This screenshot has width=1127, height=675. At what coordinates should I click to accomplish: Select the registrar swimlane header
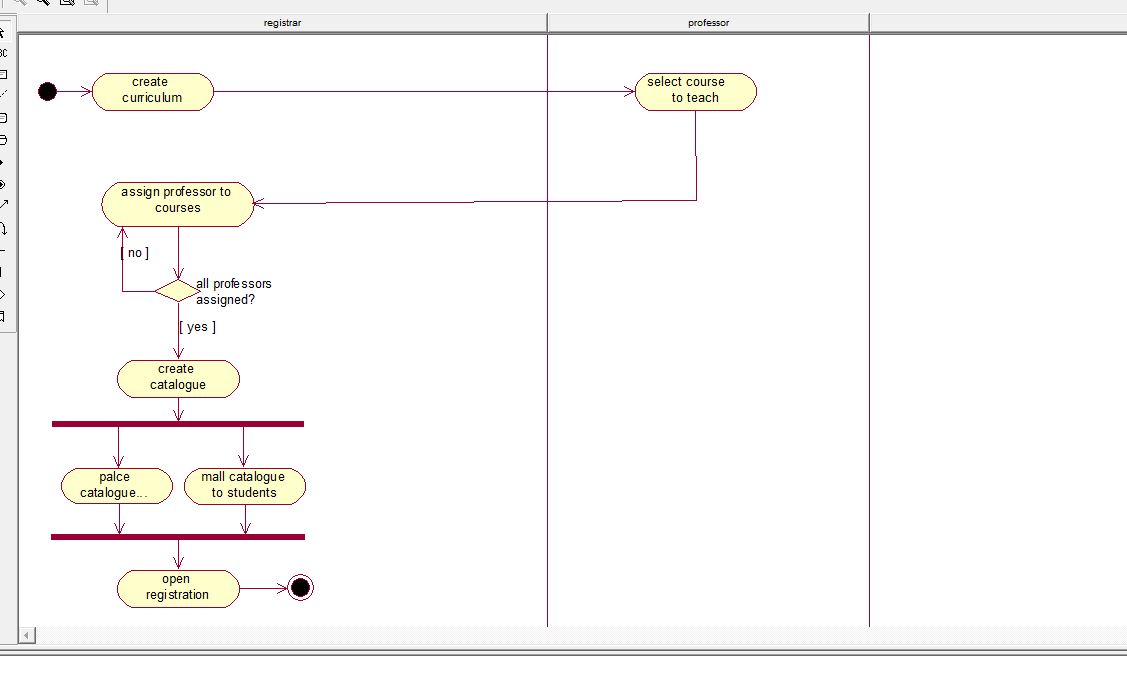click(282, 23)
